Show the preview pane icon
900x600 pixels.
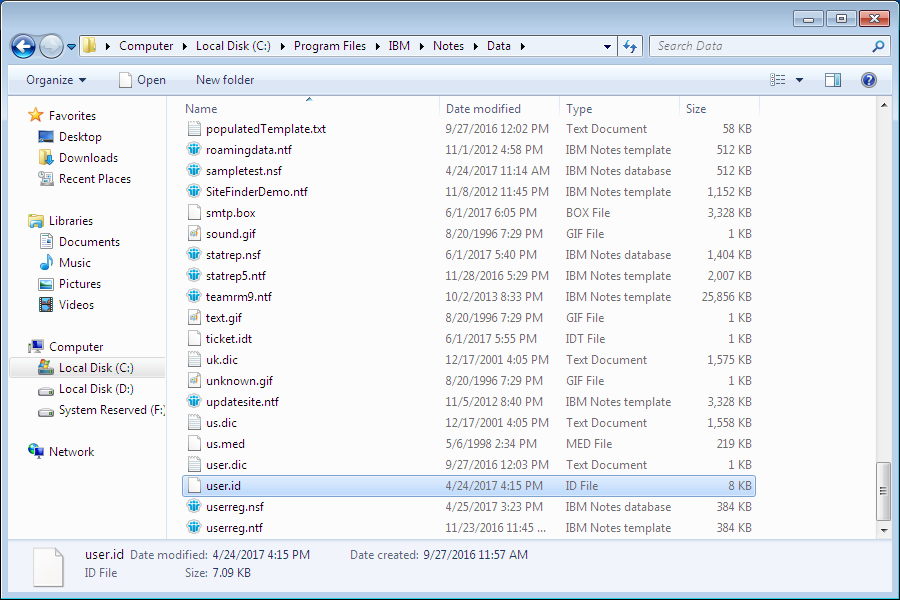coord(832,80)
